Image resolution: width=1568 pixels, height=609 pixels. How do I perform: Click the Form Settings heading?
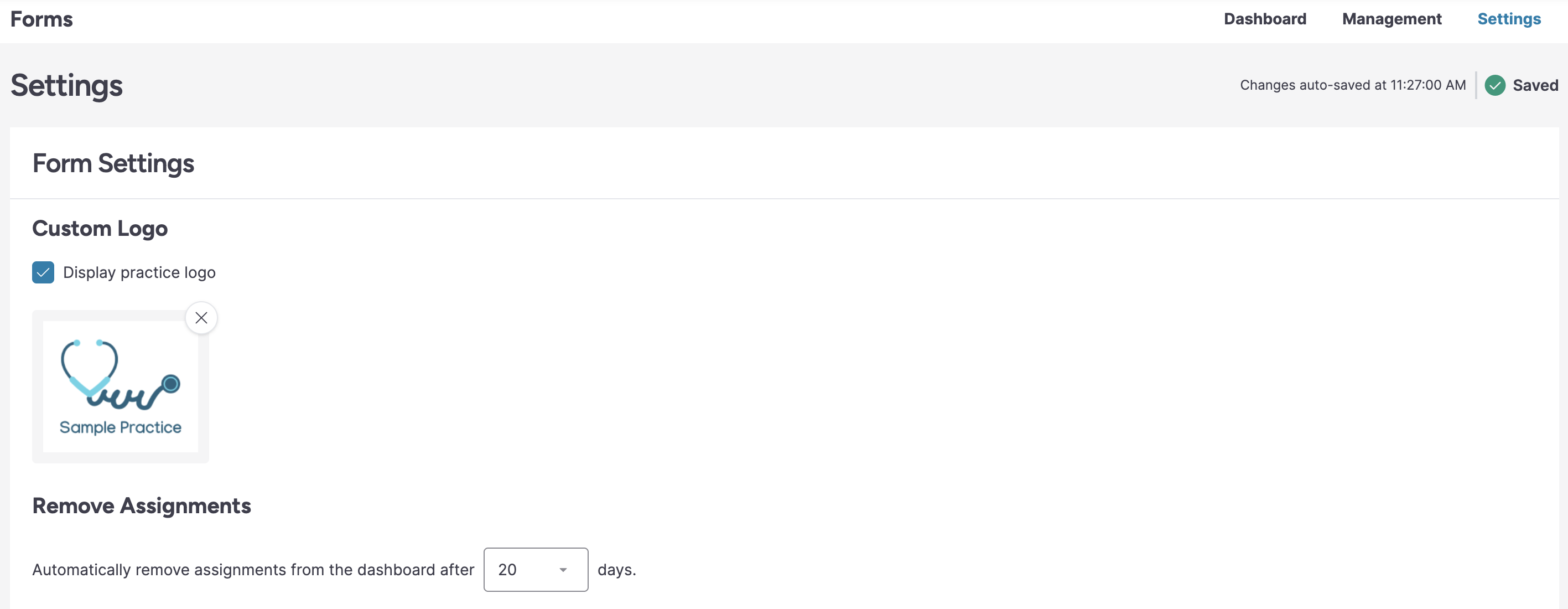pos(113,163)
